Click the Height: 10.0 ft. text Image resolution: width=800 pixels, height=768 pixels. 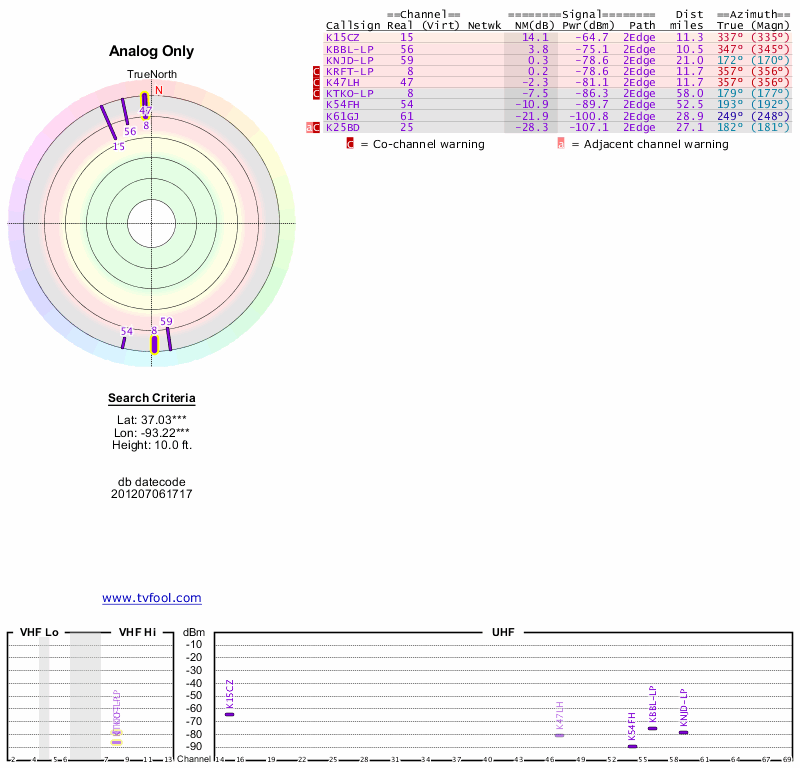[x=152, y=445]
